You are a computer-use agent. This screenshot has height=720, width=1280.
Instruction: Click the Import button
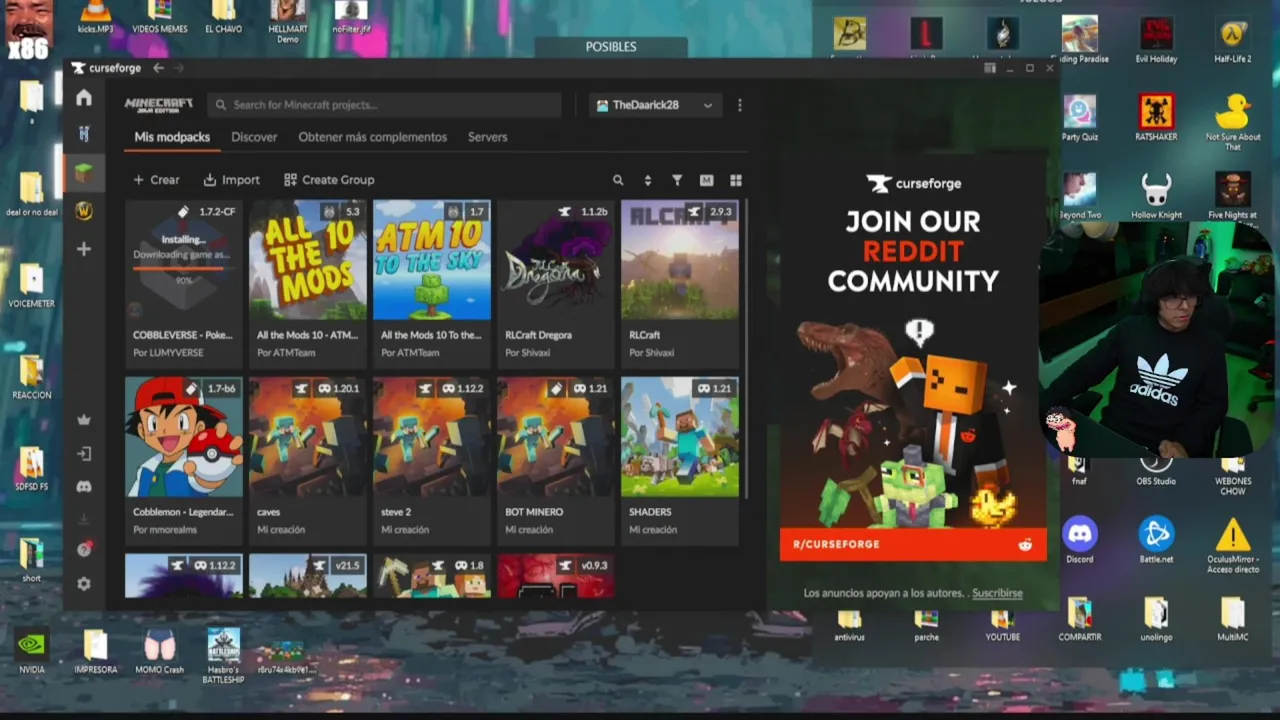[231, 180]
